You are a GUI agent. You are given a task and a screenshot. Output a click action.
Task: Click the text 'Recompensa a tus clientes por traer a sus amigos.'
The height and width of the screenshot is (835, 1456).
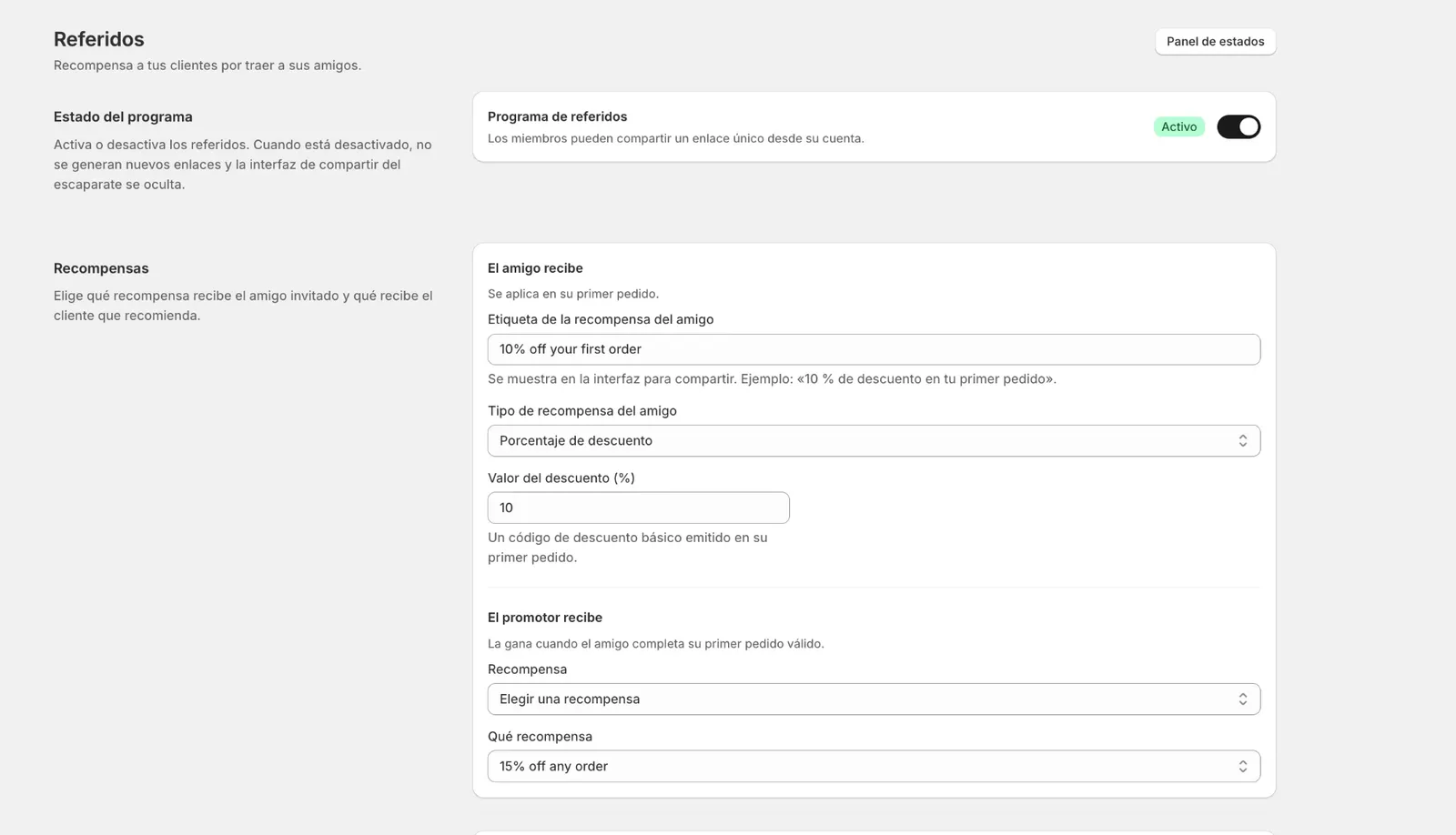207,65
